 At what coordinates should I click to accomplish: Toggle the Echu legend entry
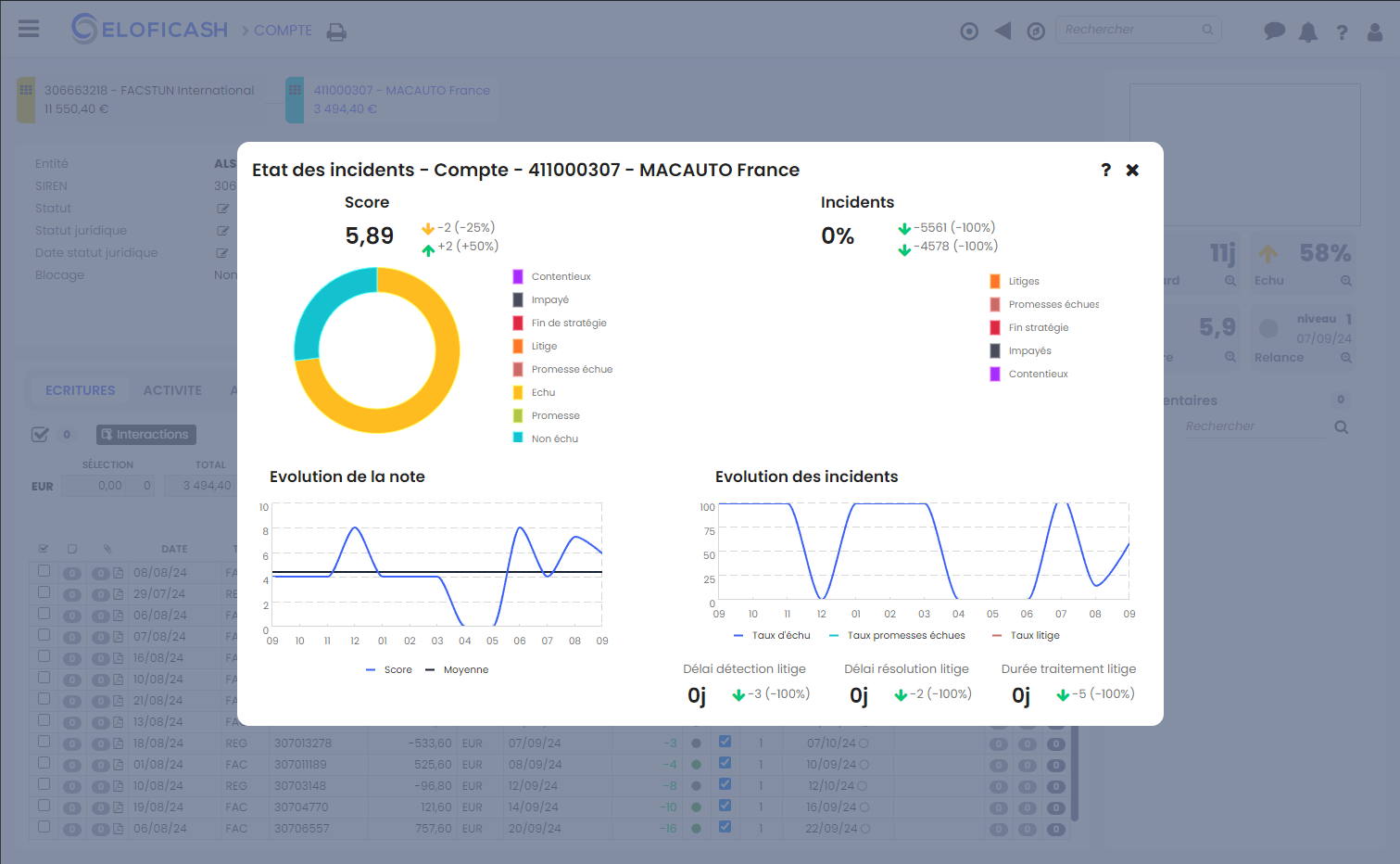tap(535, 392)
